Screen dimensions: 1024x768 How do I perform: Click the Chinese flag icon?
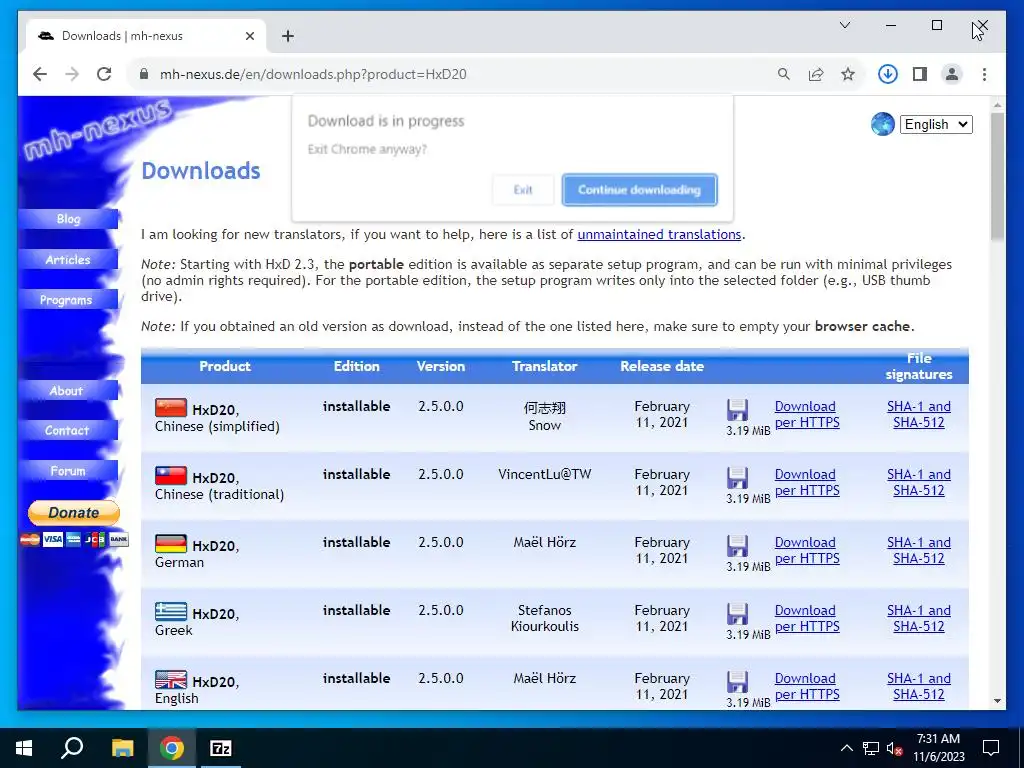(x=171, y=408)
